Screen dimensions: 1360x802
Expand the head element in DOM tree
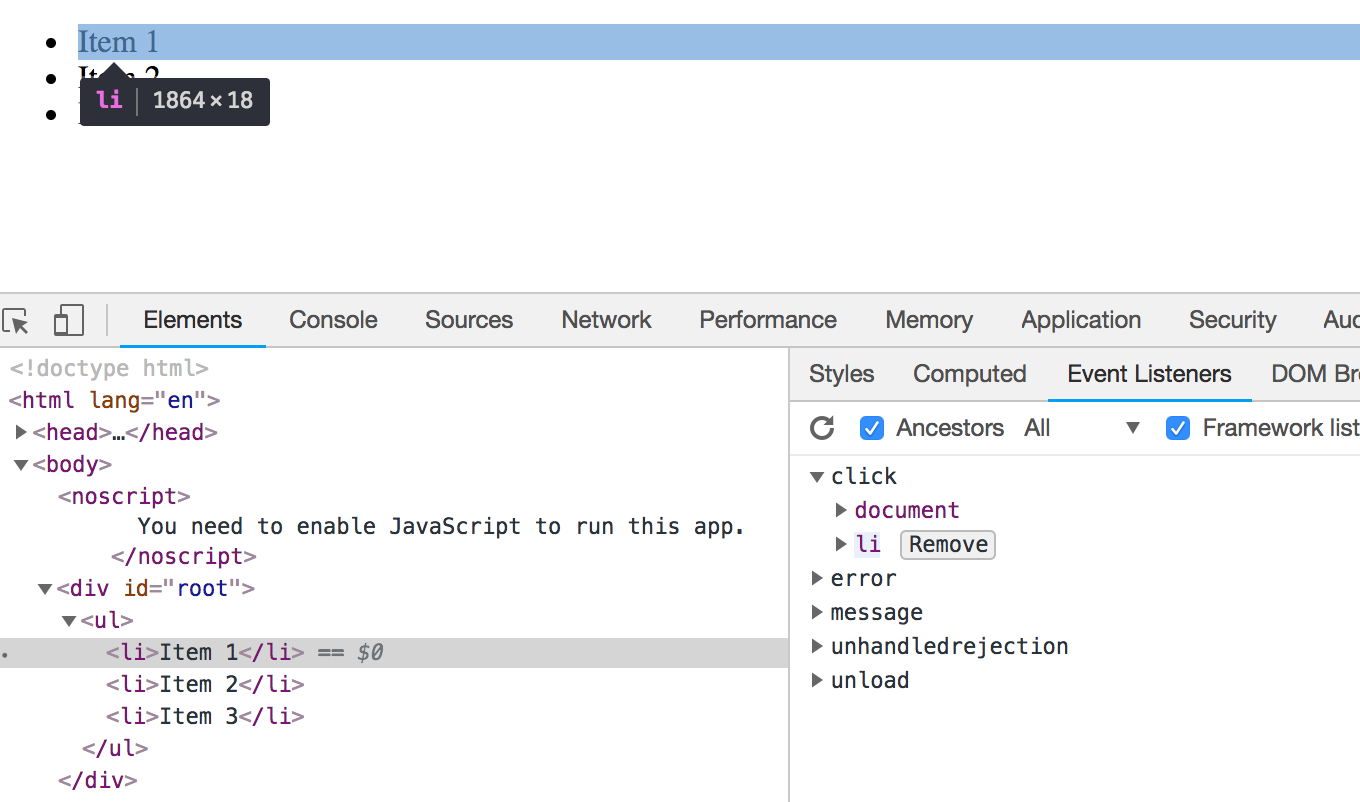click(21, 432)
